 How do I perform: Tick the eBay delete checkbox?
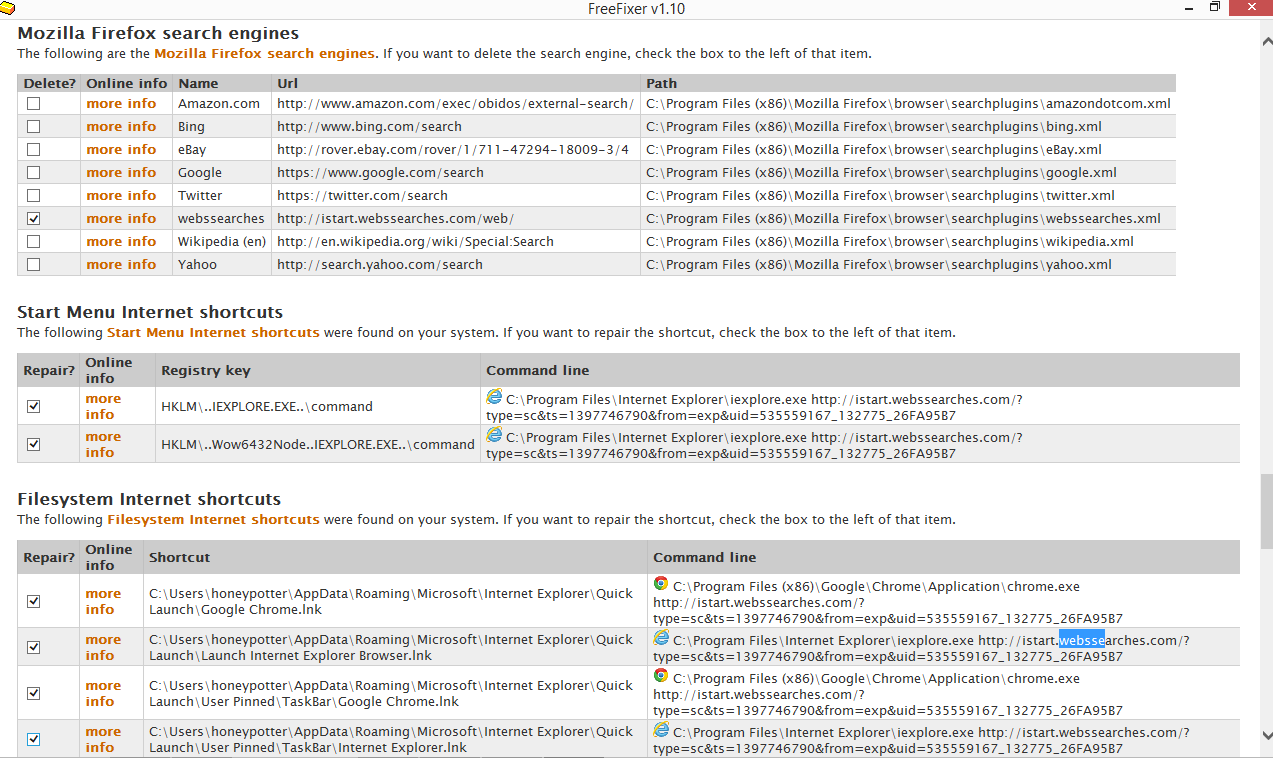coord(34,150)
